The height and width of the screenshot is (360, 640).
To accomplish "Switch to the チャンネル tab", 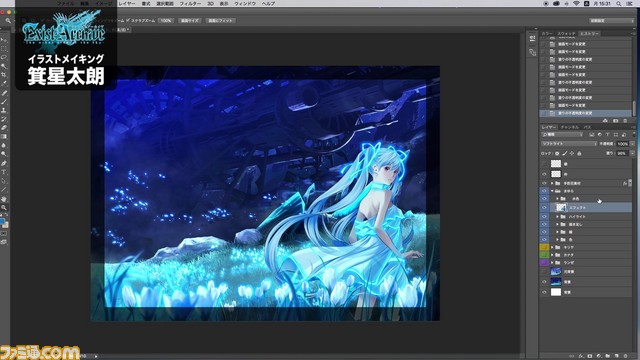I will coord(569,127).
